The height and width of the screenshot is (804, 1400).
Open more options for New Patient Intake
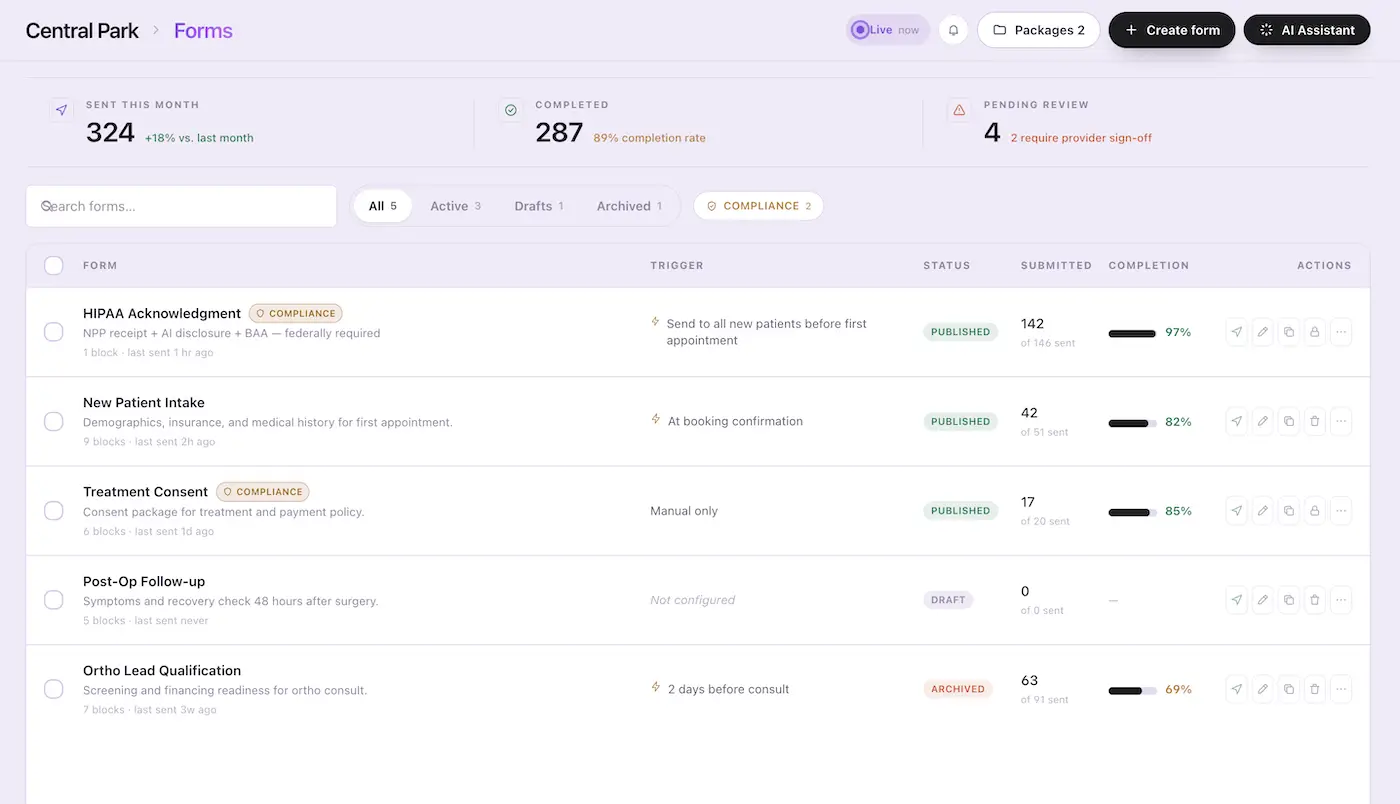tap(1341, 421)
